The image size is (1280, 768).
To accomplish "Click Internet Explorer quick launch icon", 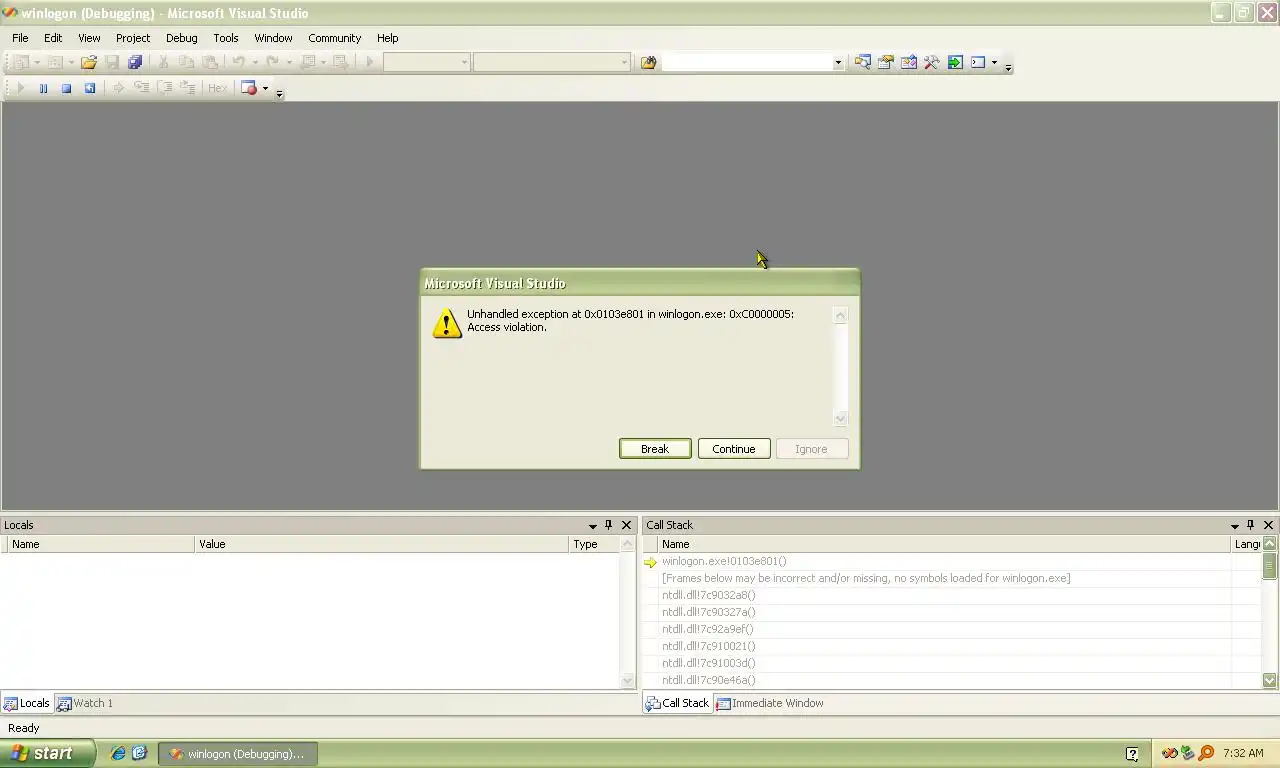I will [118, 753].
